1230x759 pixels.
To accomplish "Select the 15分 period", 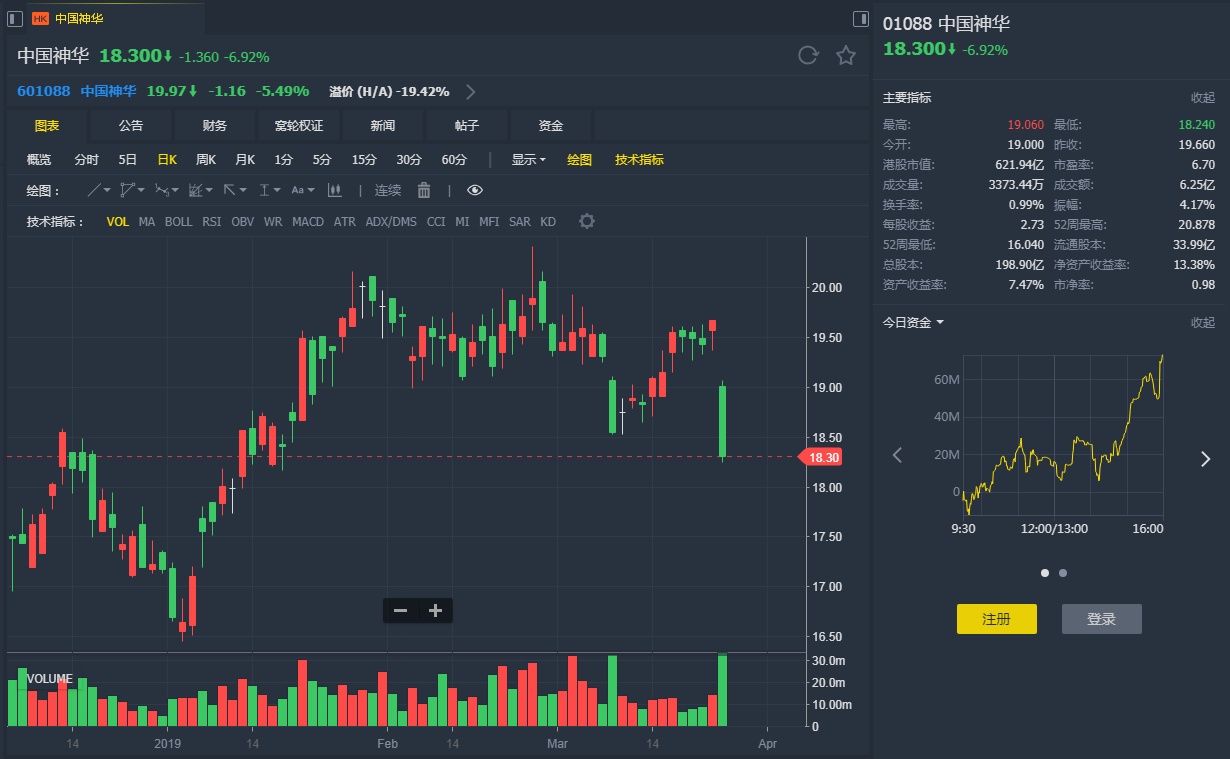I will (364, 159).
